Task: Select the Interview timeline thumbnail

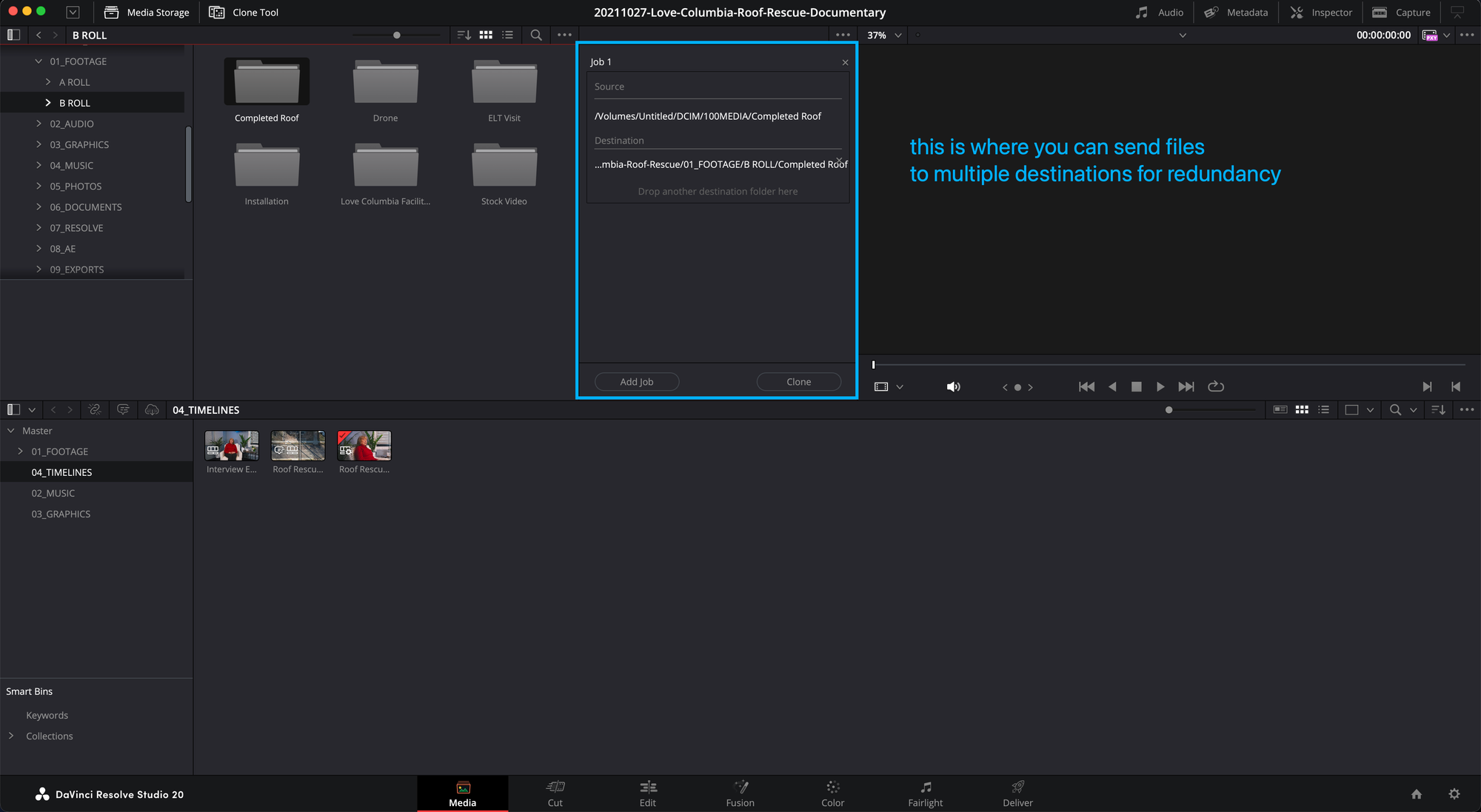Action: coord(232,446)
